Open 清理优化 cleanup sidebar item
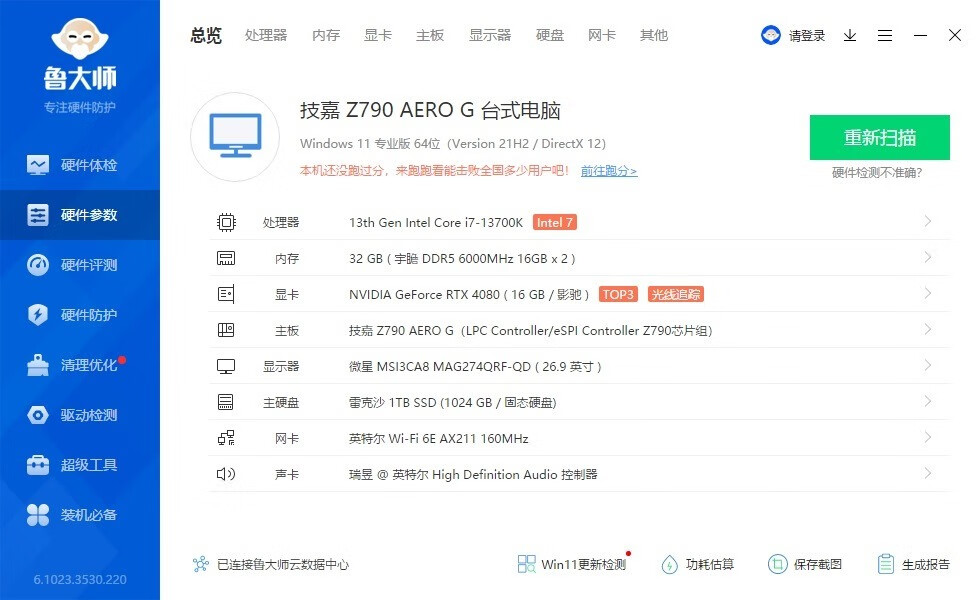The width and height of the screenshot is (980, 600). point(80,365)
